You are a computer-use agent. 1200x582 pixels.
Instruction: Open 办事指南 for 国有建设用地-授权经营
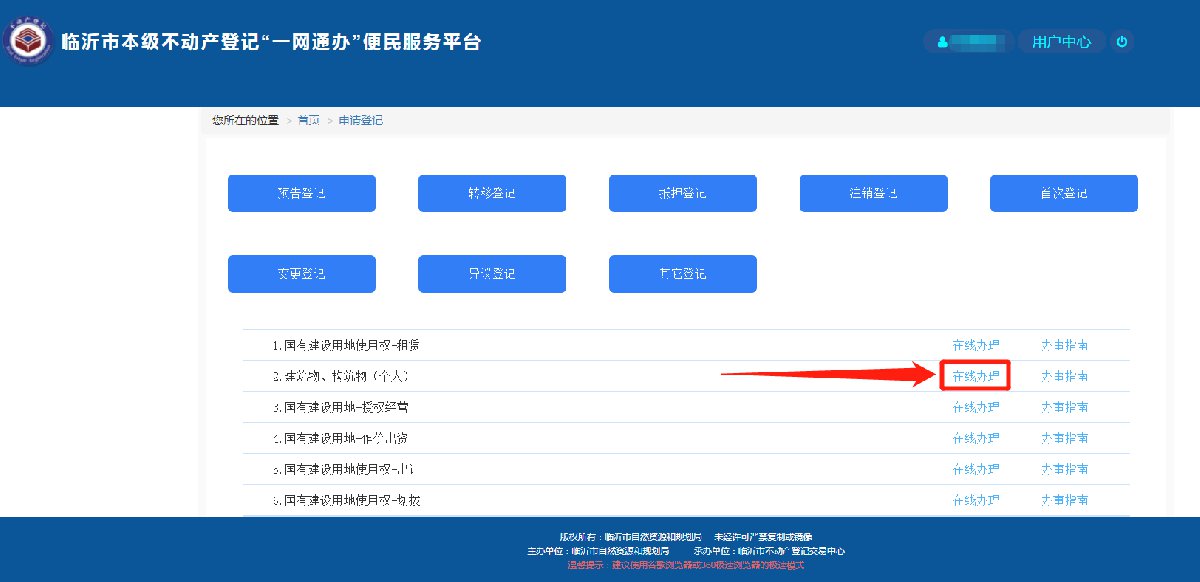[x=1064, y=407]
